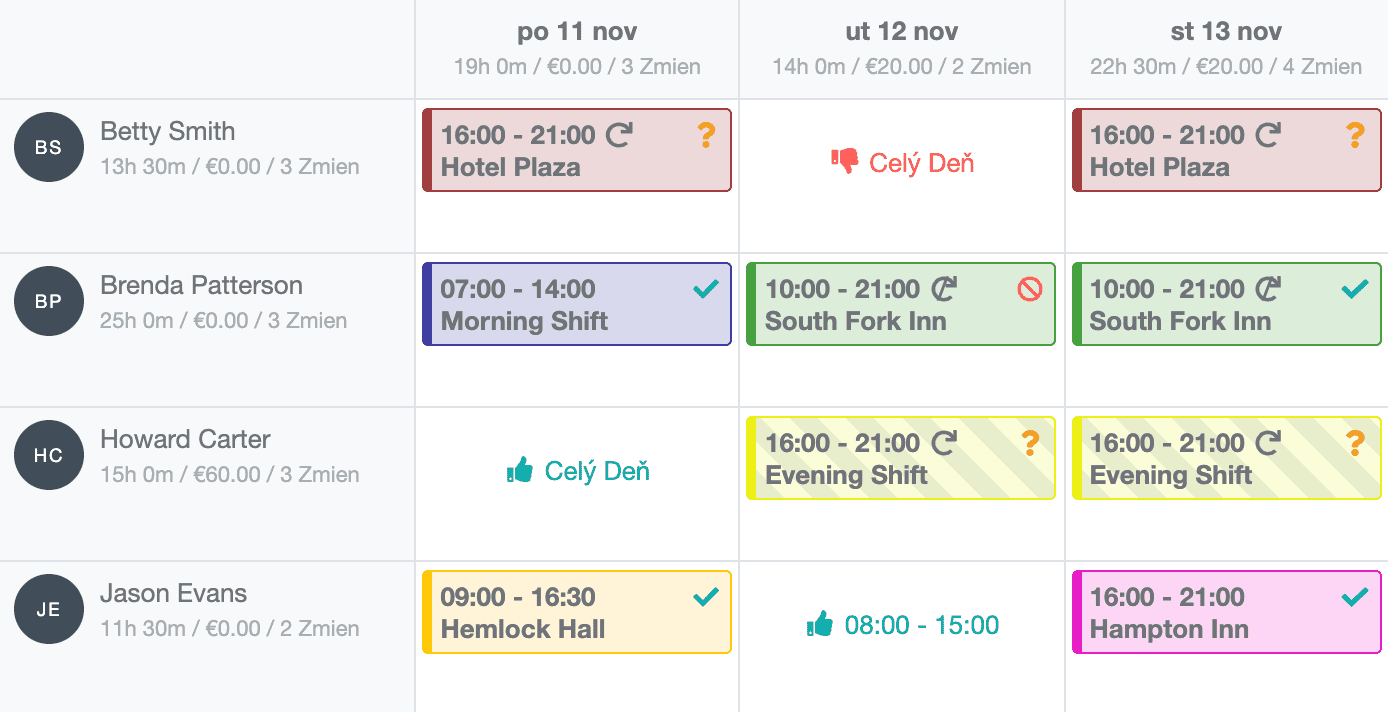Toggle the approval checkmark on Jason's Hemlock Hall shift
The width and height of the screenshot is (1388, 712).
coord(707,595)
